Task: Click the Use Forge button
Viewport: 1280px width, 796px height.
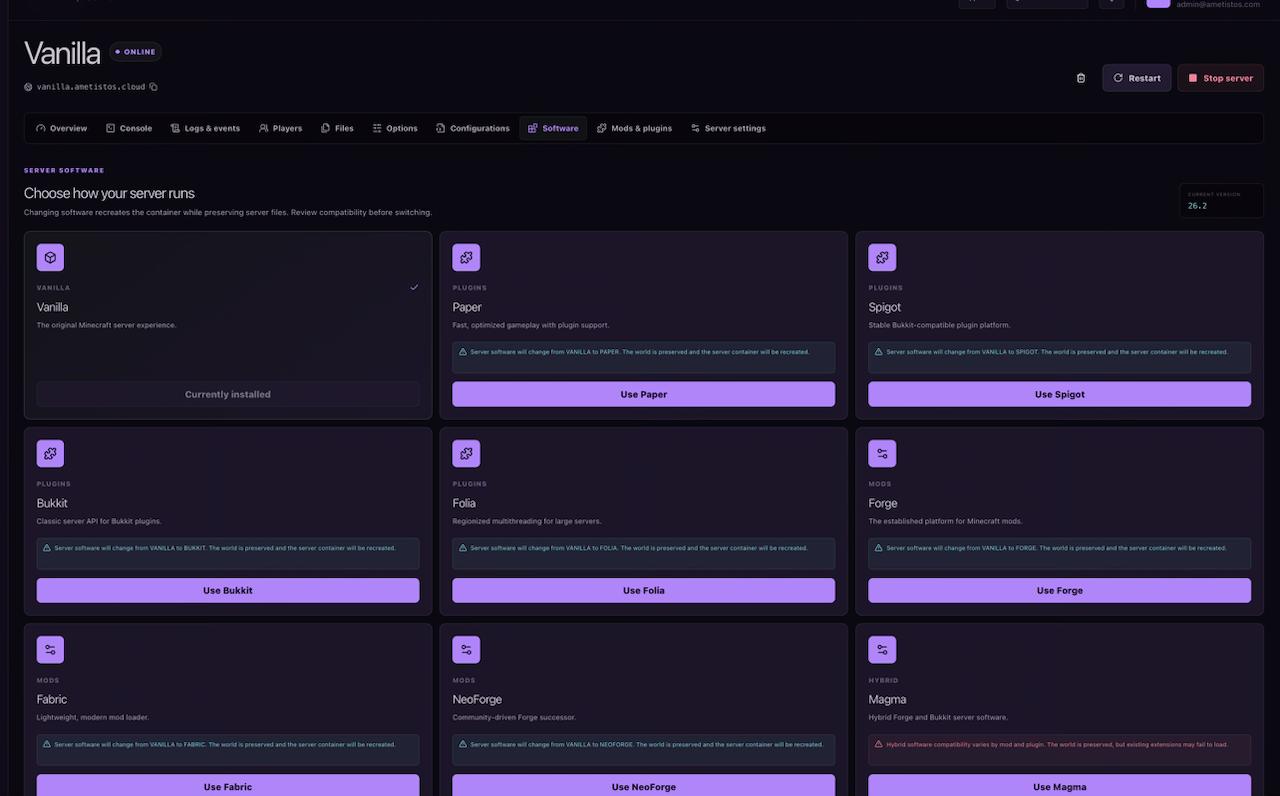Action: click(1059, 590)
